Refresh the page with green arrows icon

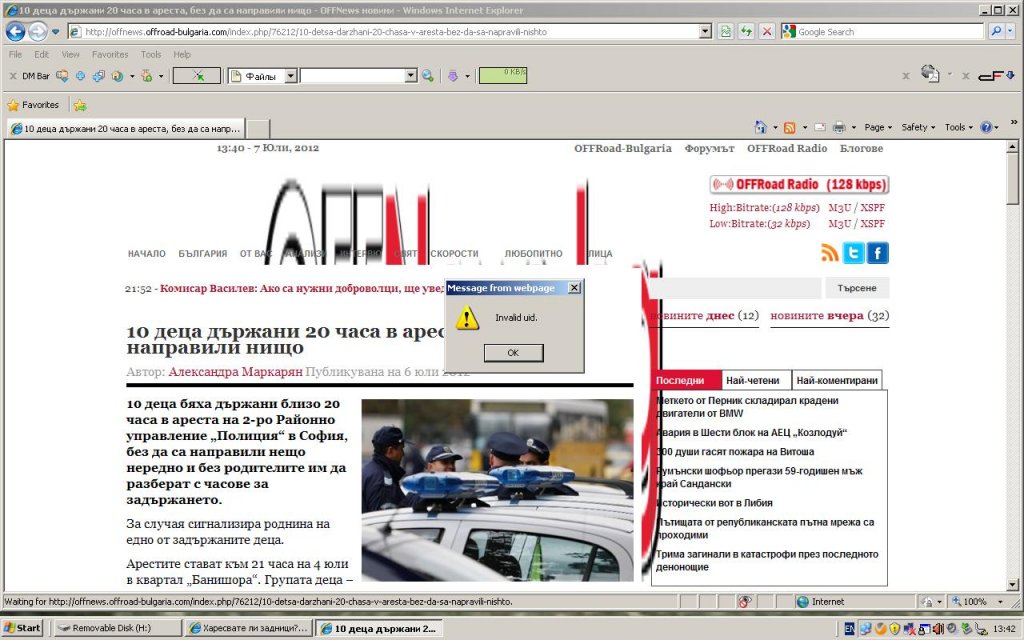(x=746, y=31)
